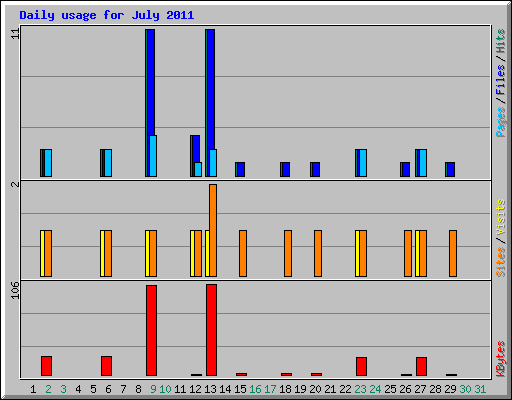
Task: Click the cyan Pages bar for day 9
Action: [x=153, y=156]
